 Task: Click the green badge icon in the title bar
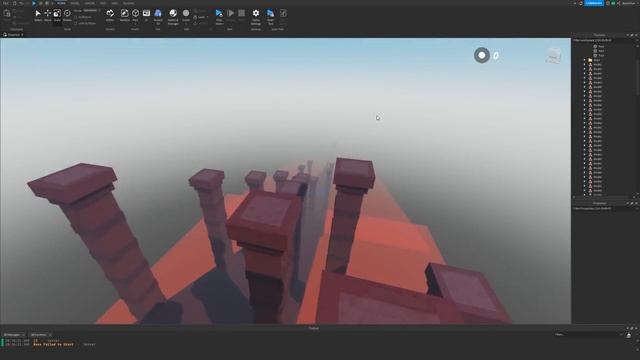click(613, 3)
